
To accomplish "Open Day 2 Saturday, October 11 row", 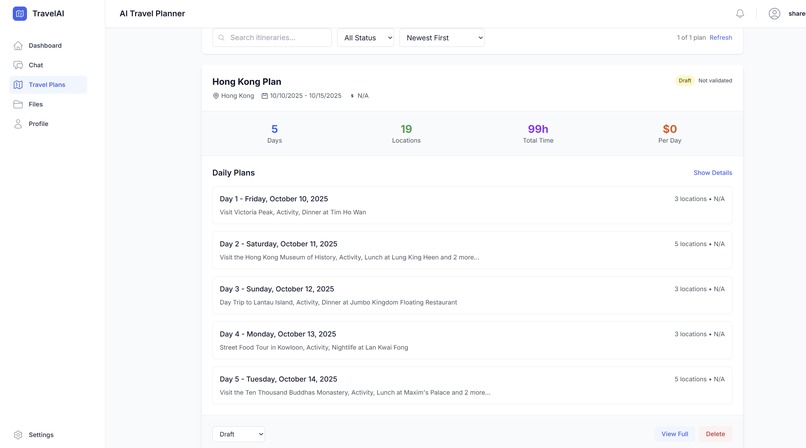I will [472, 250].
